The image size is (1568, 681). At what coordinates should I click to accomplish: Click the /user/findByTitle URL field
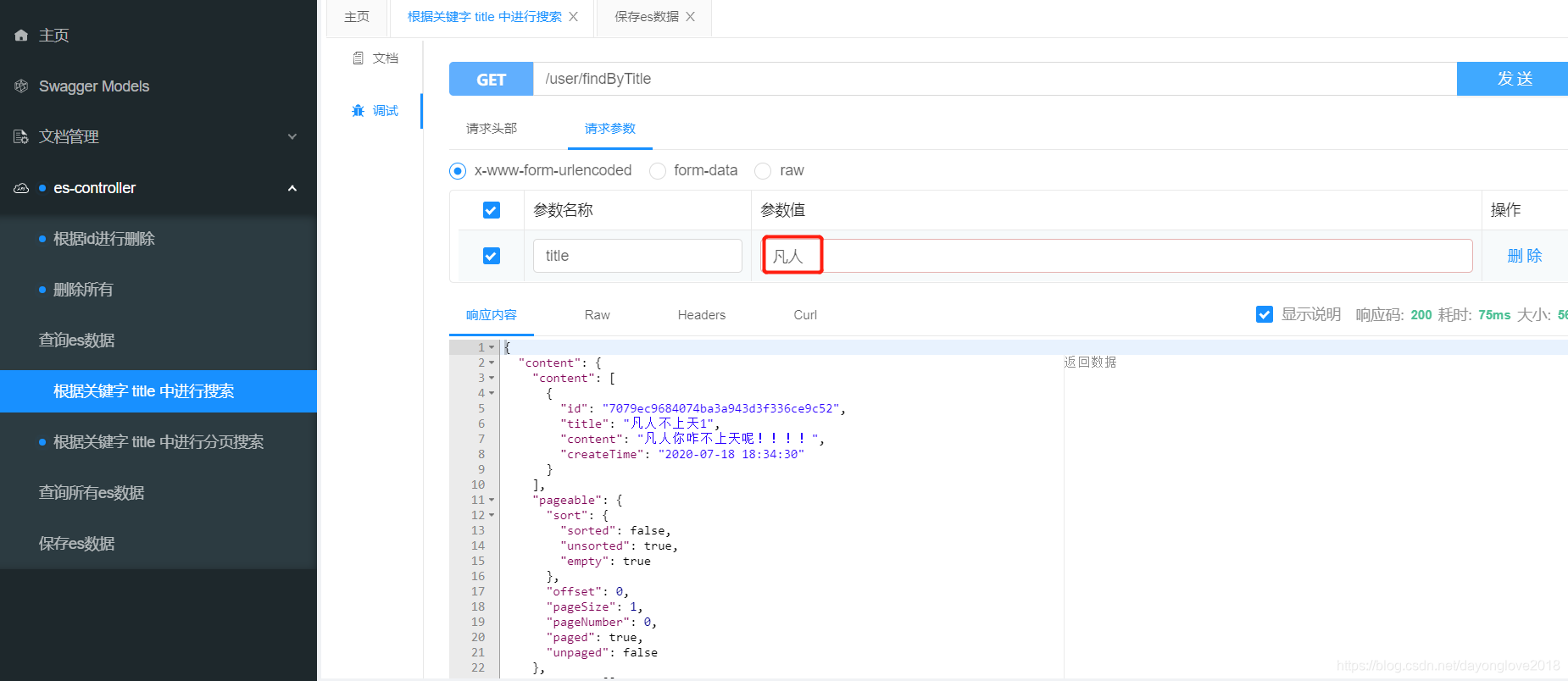995,79
